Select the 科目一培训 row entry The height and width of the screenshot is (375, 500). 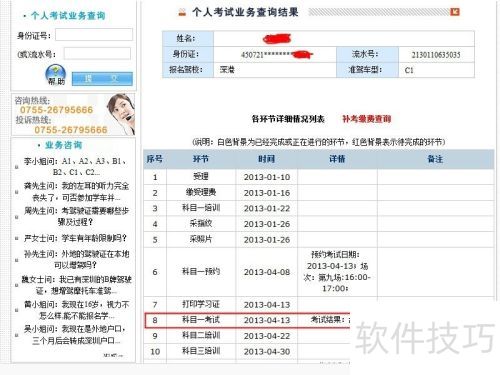201,208
